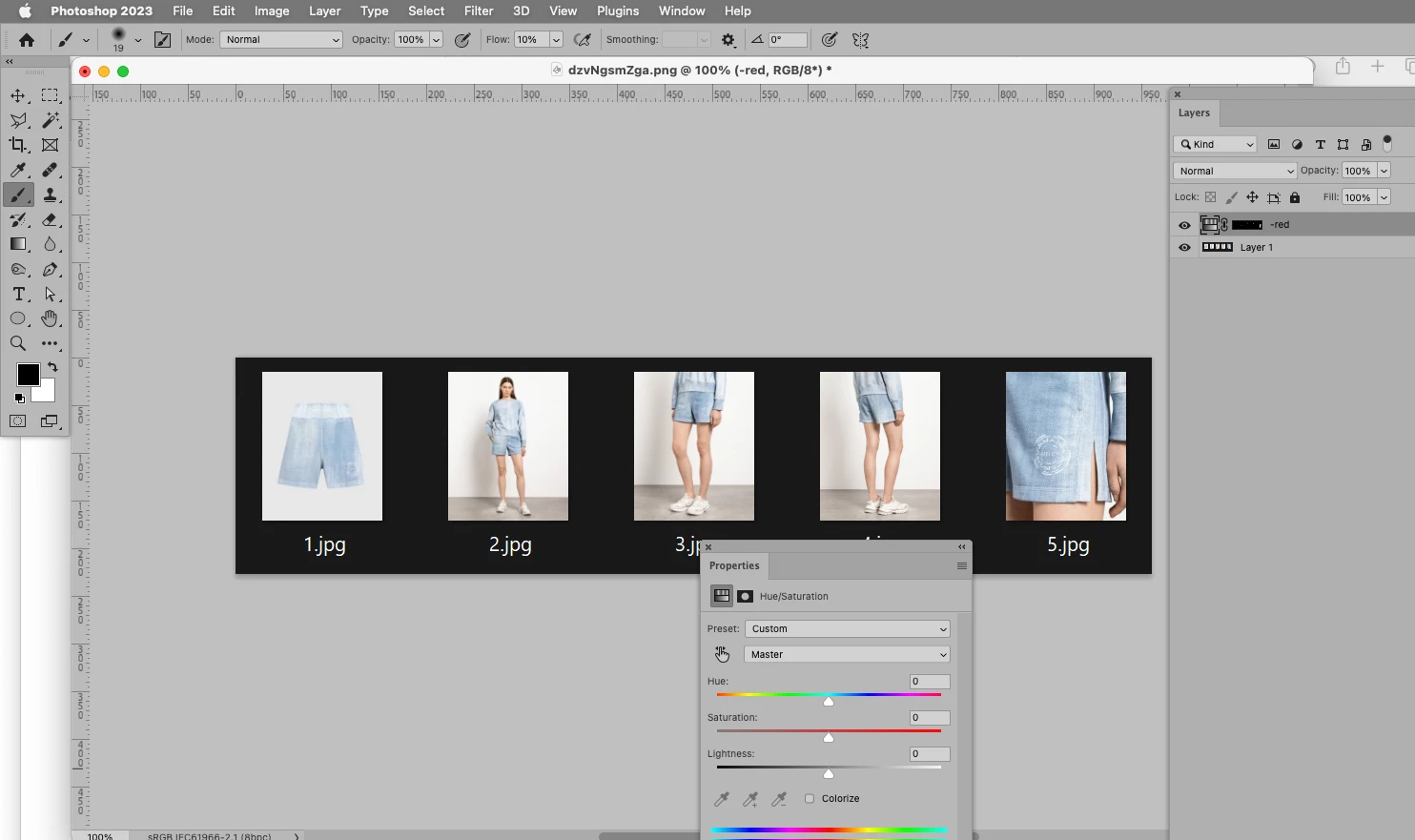The image size is (1415, 840).
Task: Open the Layer menu
Action: click(325, 10)
